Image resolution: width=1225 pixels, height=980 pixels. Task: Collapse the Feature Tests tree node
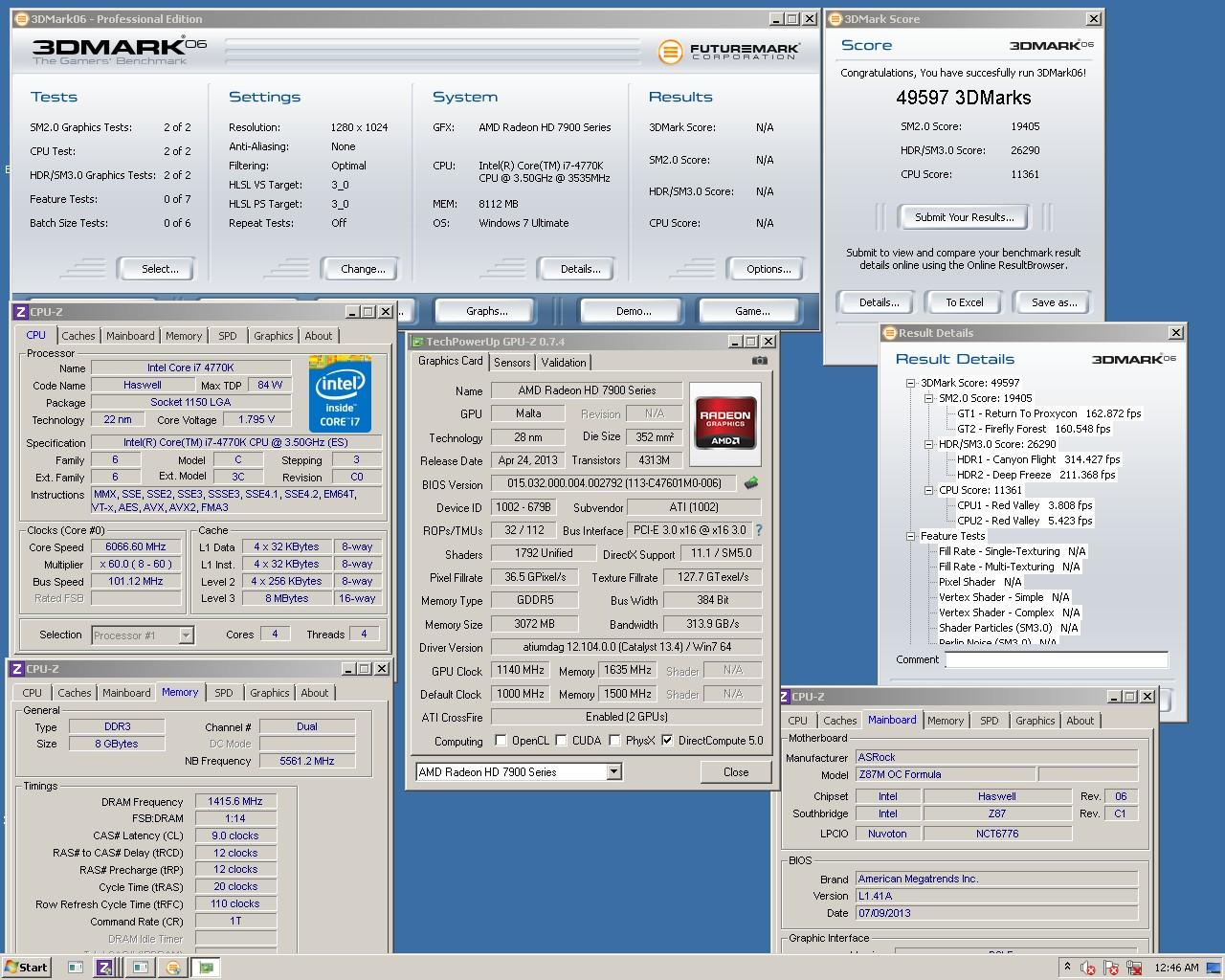912,536
